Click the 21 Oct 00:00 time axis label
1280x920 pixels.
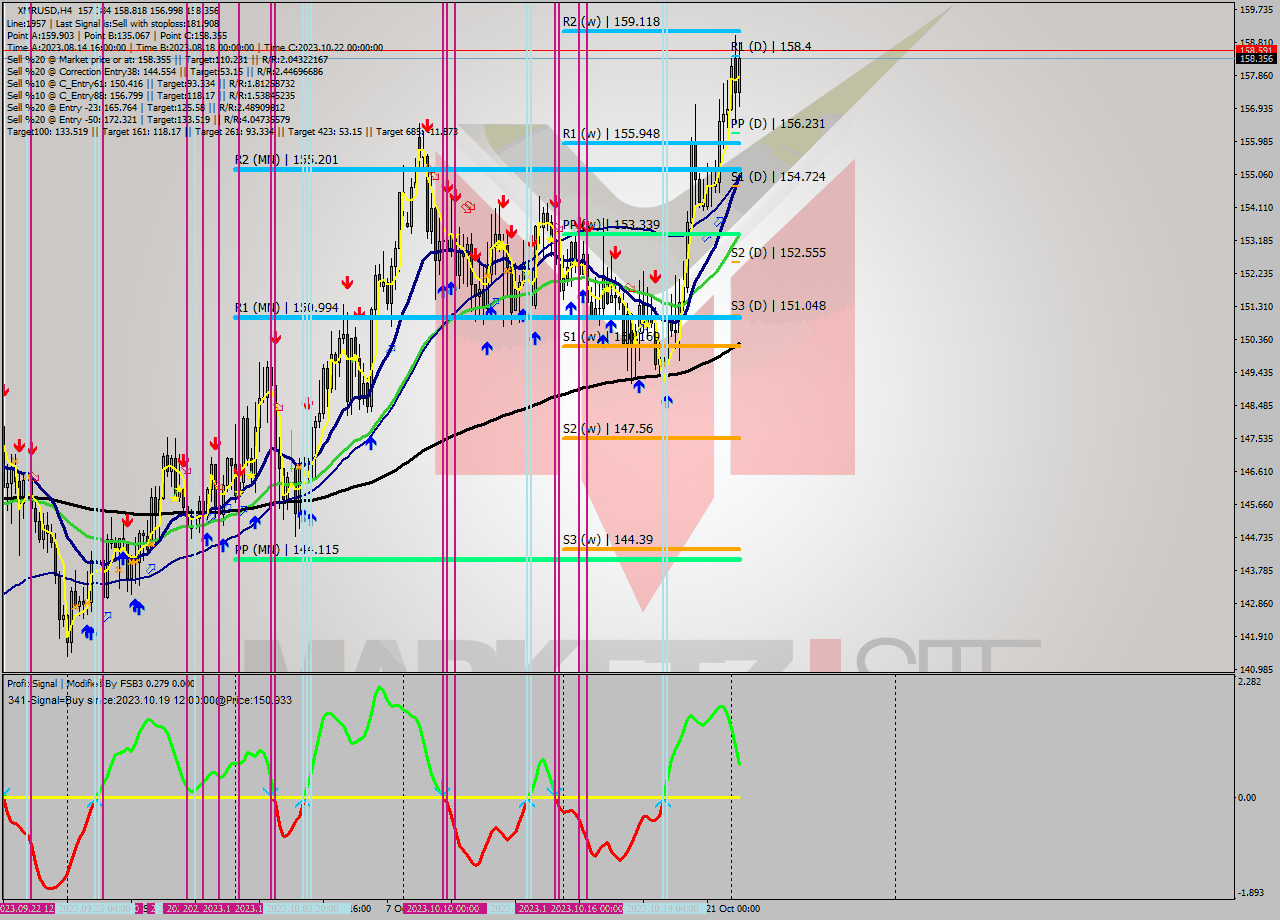pyautogui.click(x=732, y=909)
